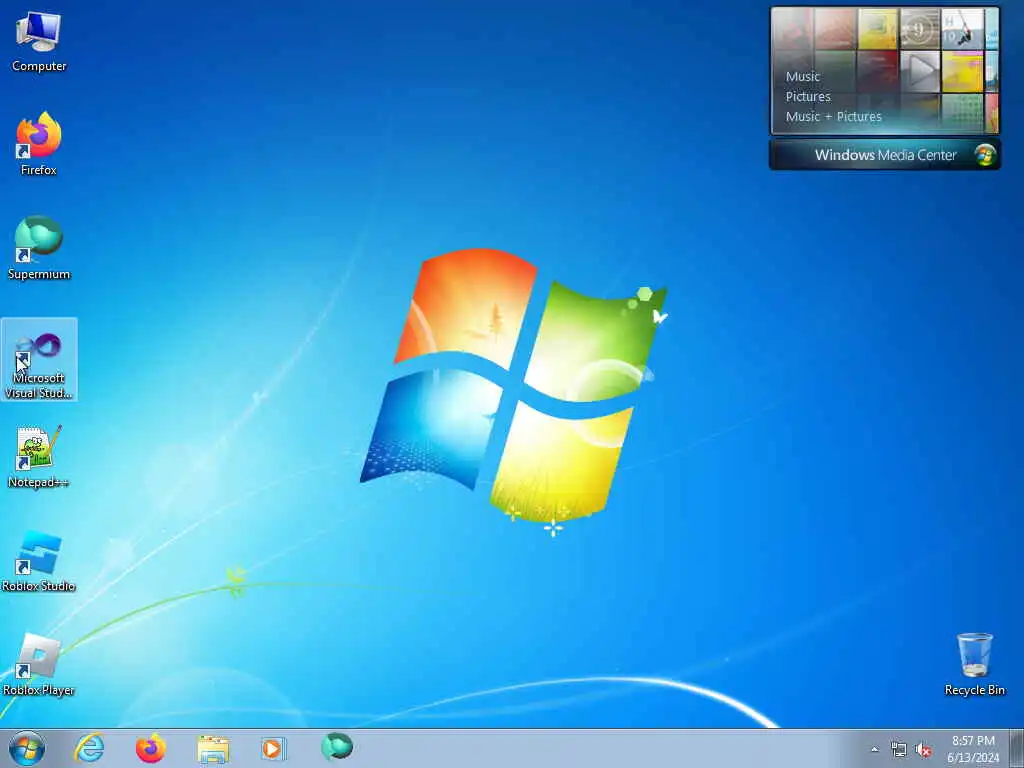The image size is (1024, 768).
Task: Open the Windows Media Center title bar
Action: click(x=885, y=155)
